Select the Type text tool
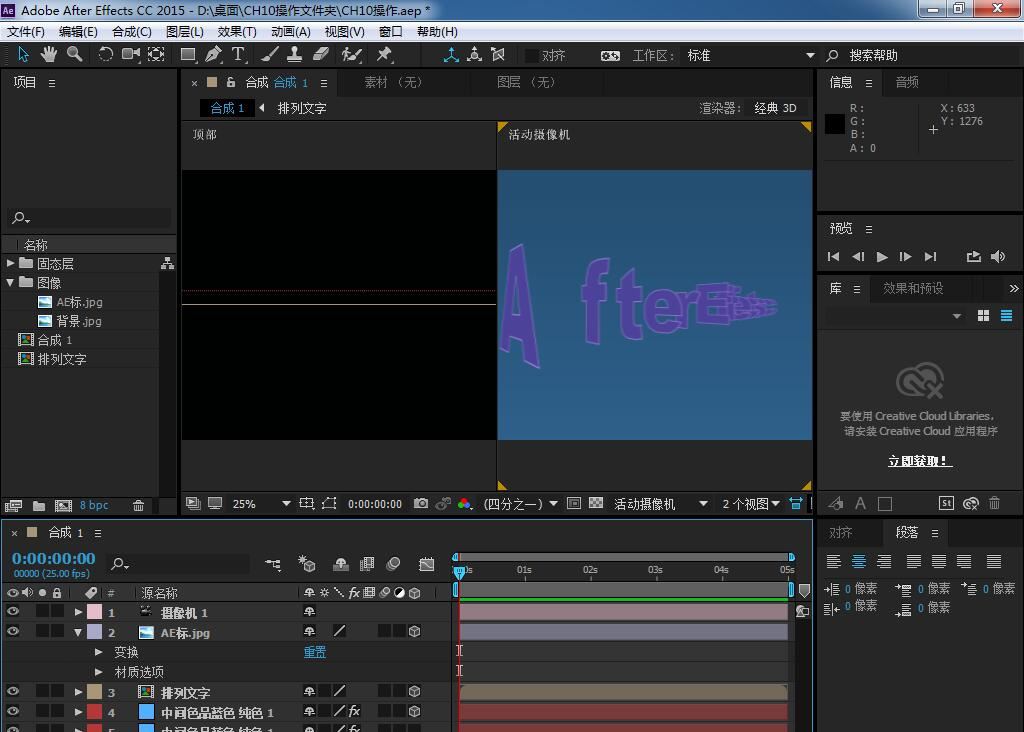 (x=238, y=54)
